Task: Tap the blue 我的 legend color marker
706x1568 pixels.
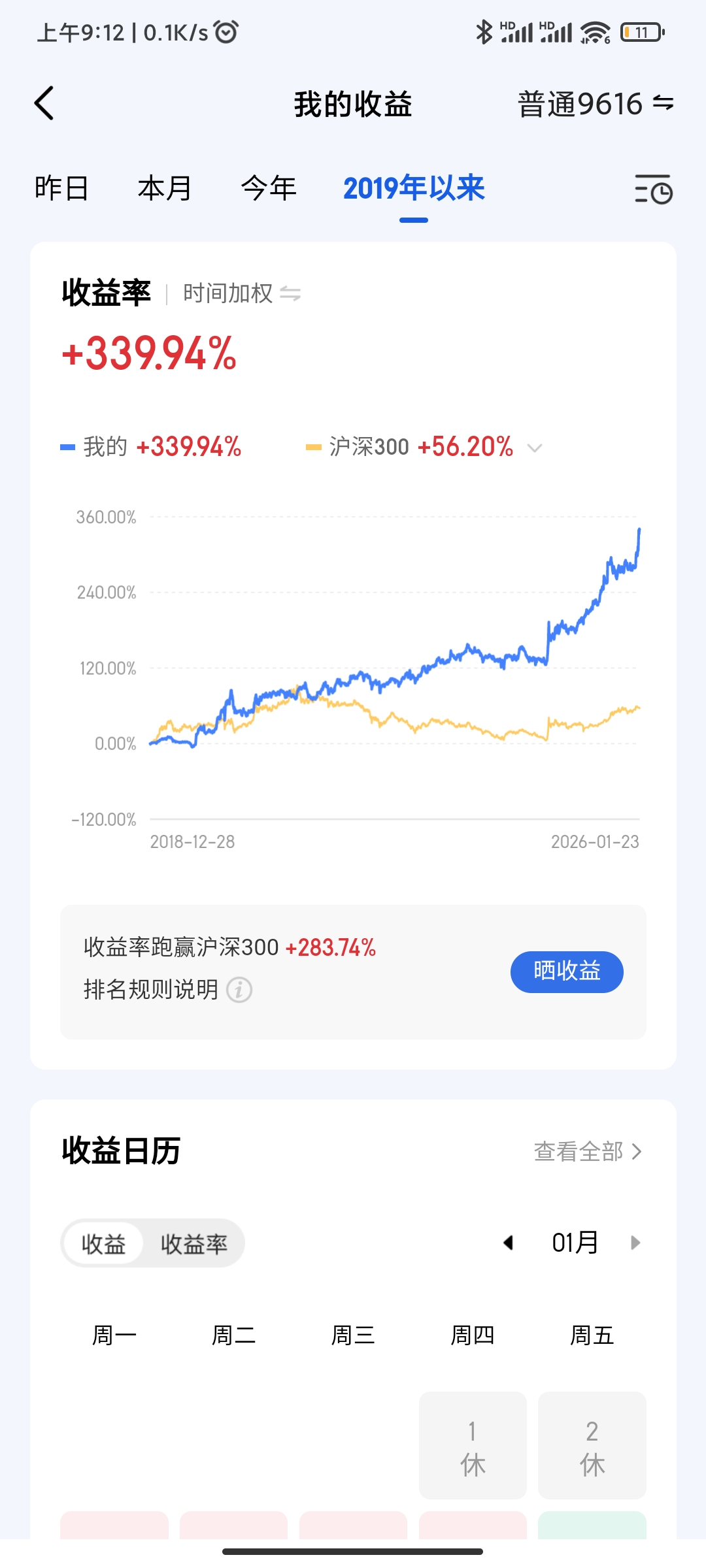Action: click(67, 448)
